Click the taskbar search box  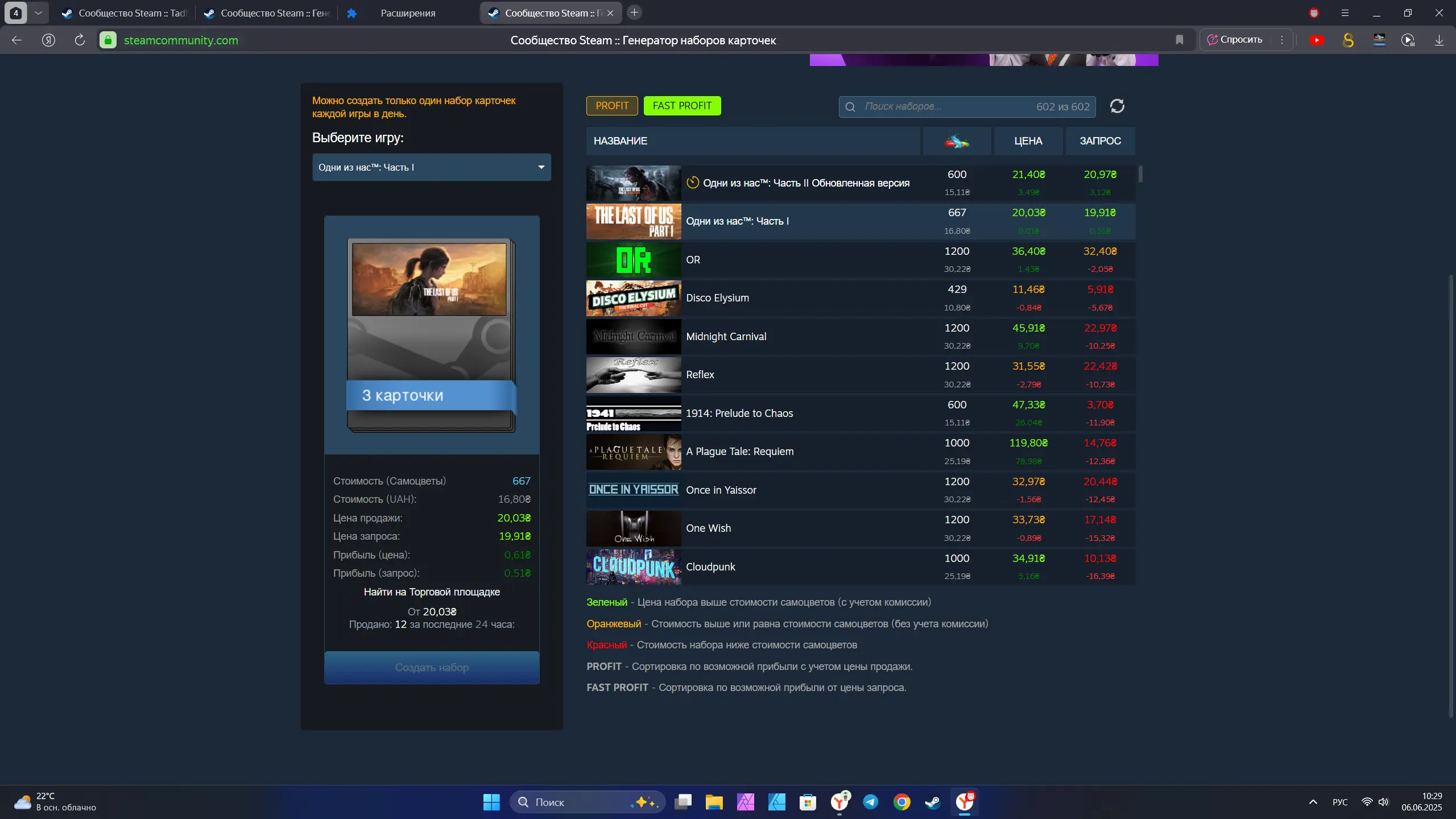588,802
